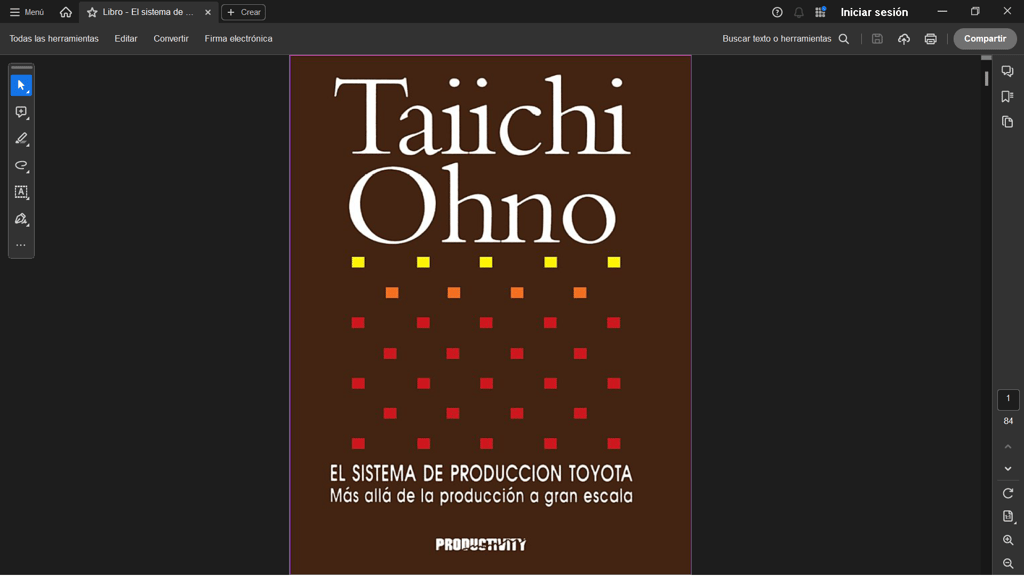Choose the text box selection tool
Image resolution: width=1024 pixels, height=576 pixels.
[x=22, y=192]
